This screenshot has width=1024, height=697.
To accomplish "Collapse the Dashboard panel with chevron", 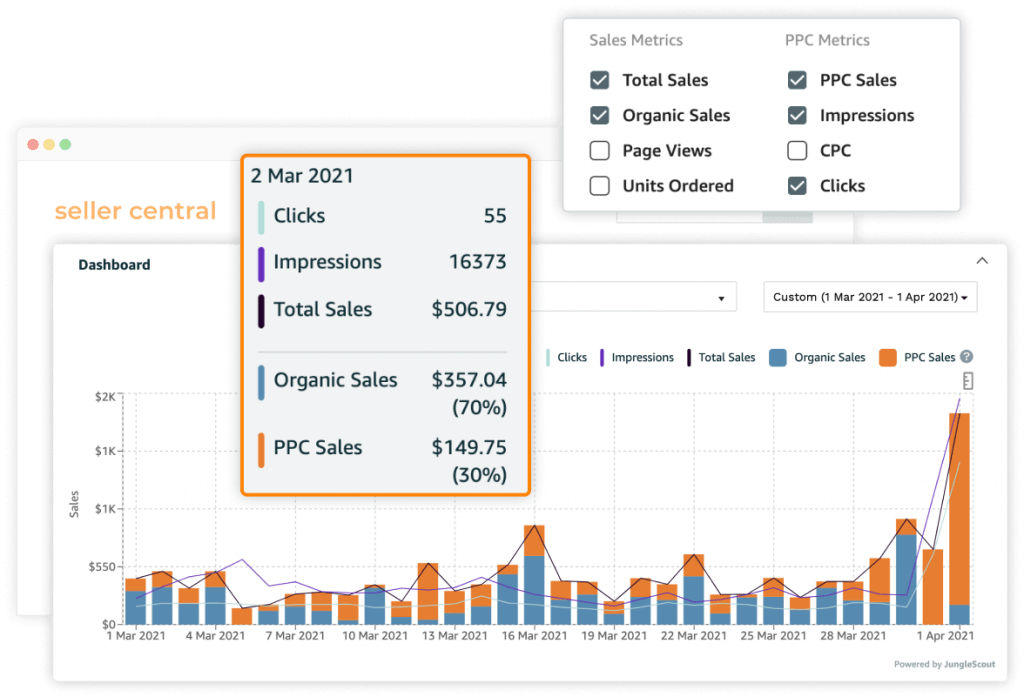I will click(x=982, y=261).
